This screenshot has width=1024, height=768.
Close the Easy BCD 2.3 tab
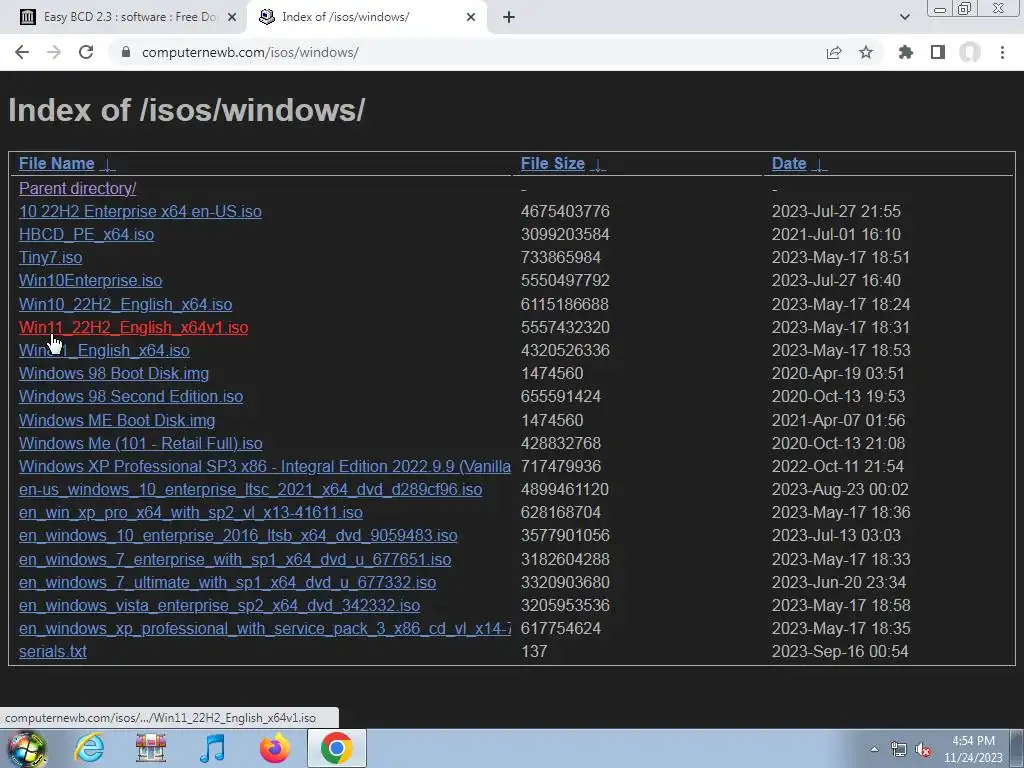(232, 17)
